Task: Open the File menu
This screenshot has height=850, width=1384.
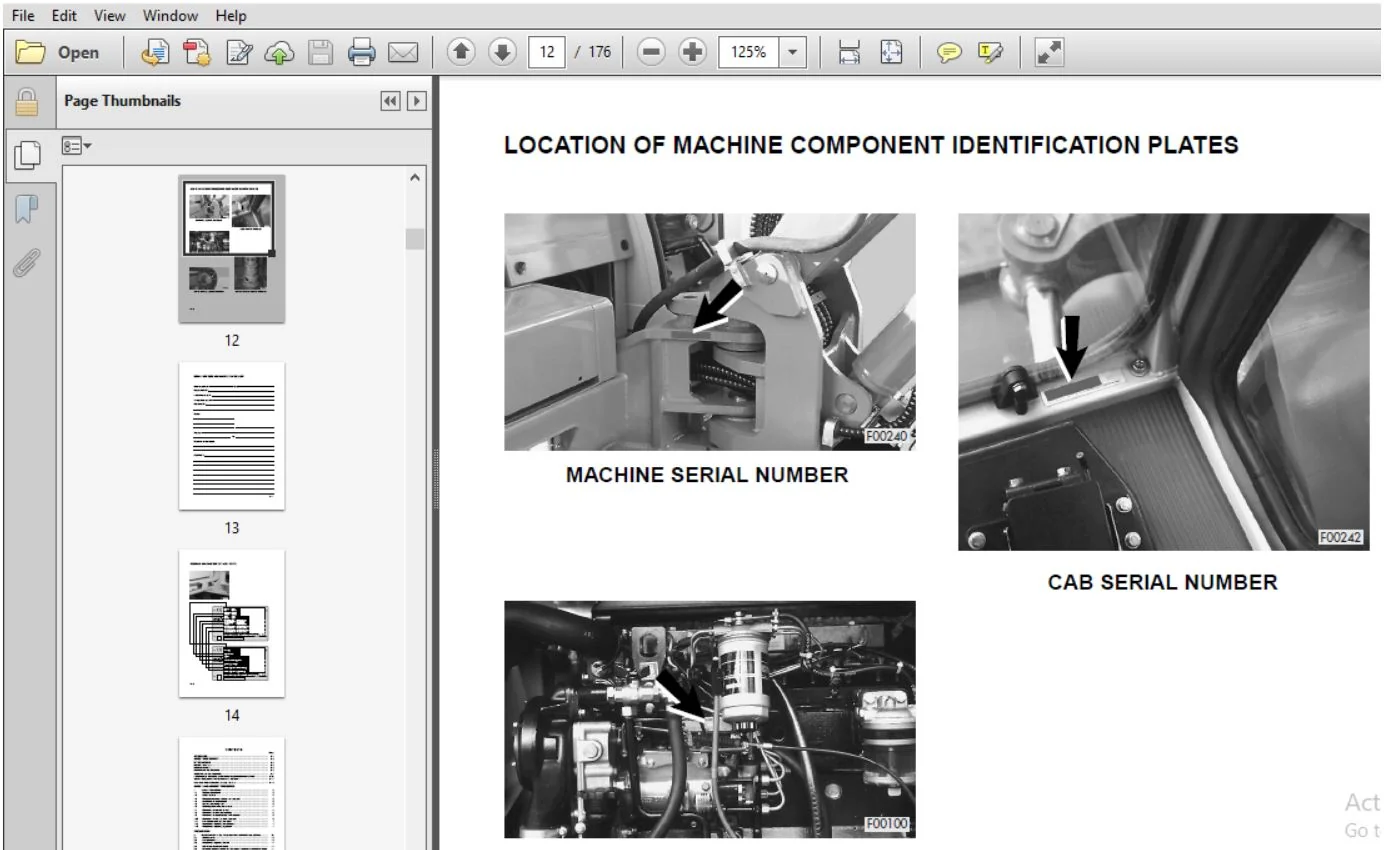Action: click(x=23, y=16)
